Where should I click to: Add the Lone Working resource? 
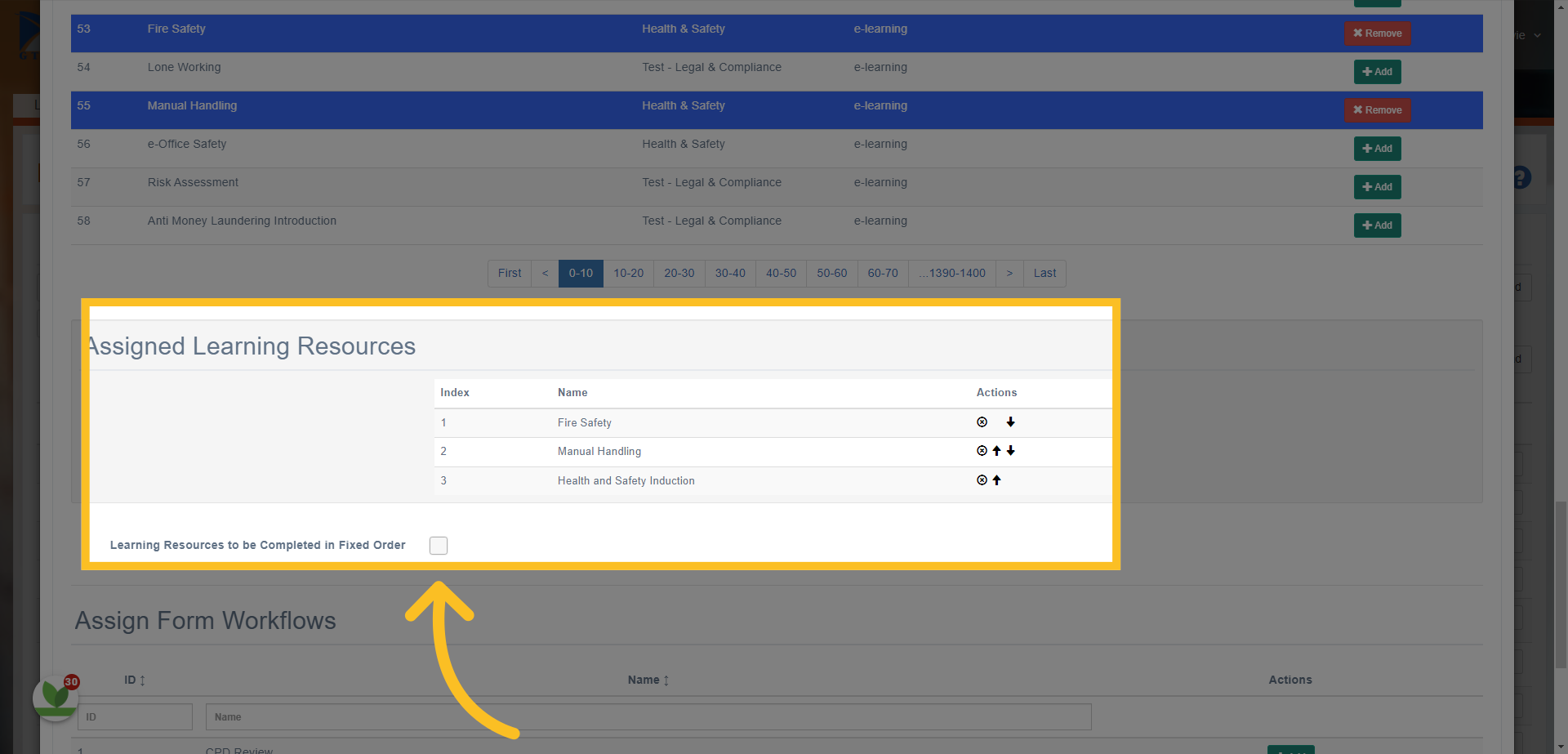[x=1377, y=72]
